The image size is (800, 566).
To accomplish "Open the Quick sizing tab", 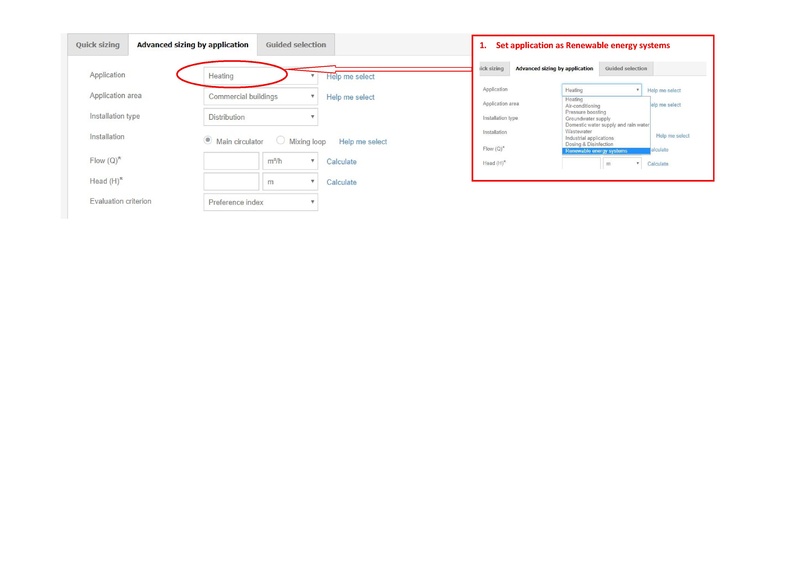I will [97, 45].
